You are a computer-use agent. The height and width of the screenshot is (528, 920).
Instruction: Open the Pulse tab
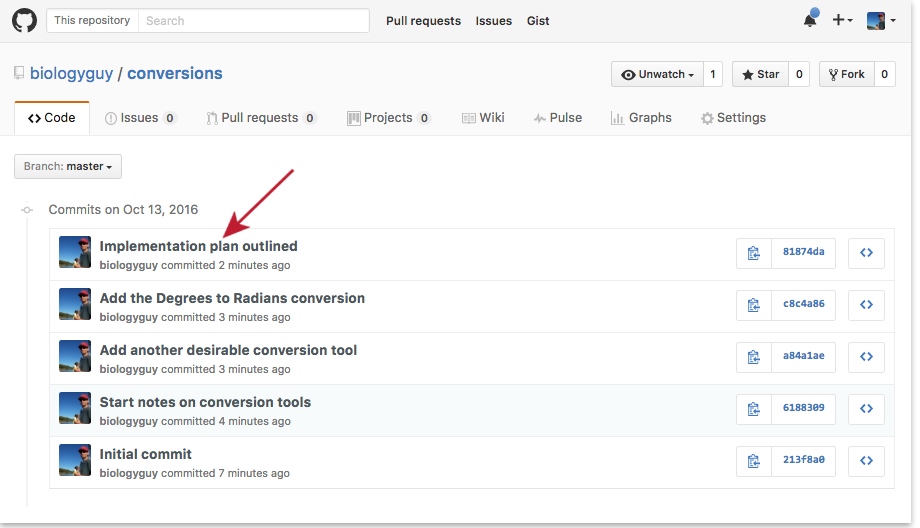[558, 118]
